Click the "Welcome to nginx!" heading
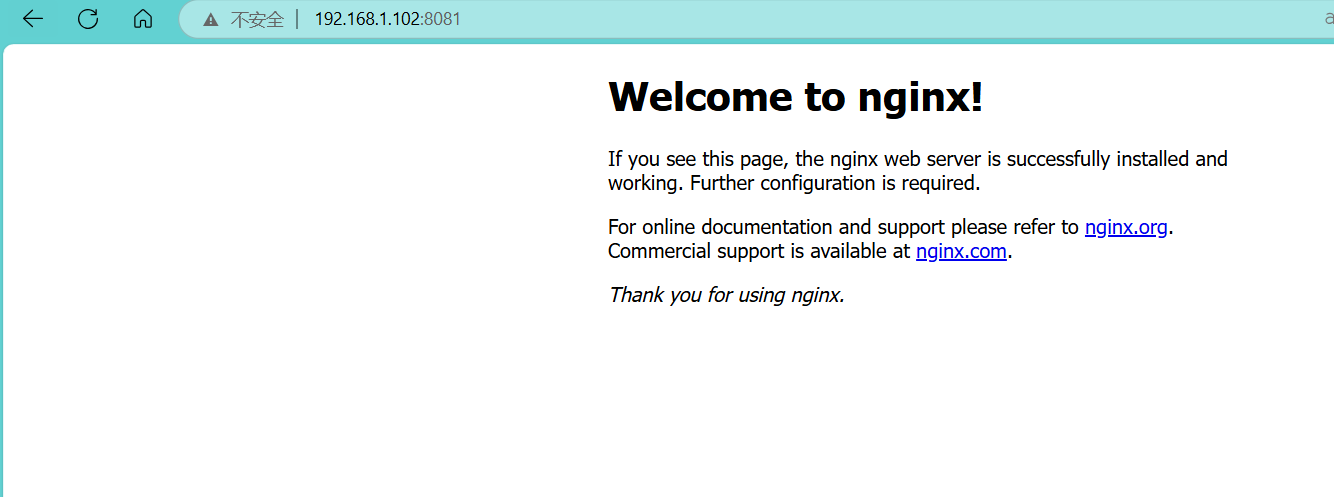The width and height of the screenshot is (1334, 497). click(796, 97)
